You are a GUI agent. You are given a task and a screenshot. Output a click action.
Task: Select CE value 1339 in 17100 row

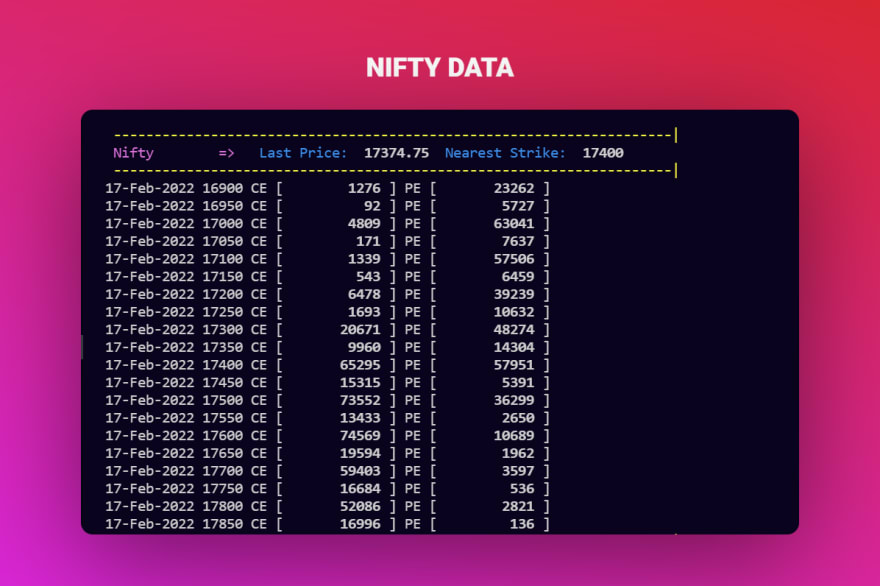coord(364,259)
